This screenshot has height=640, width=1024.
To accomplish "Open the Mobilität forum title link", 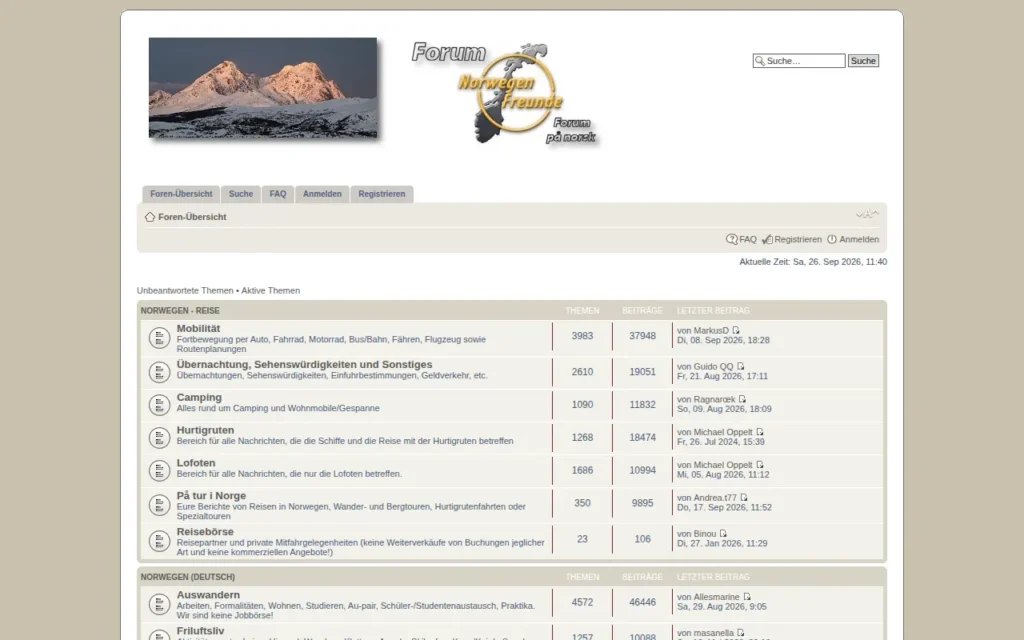I will pyautogui.click(x=198, y=328).
